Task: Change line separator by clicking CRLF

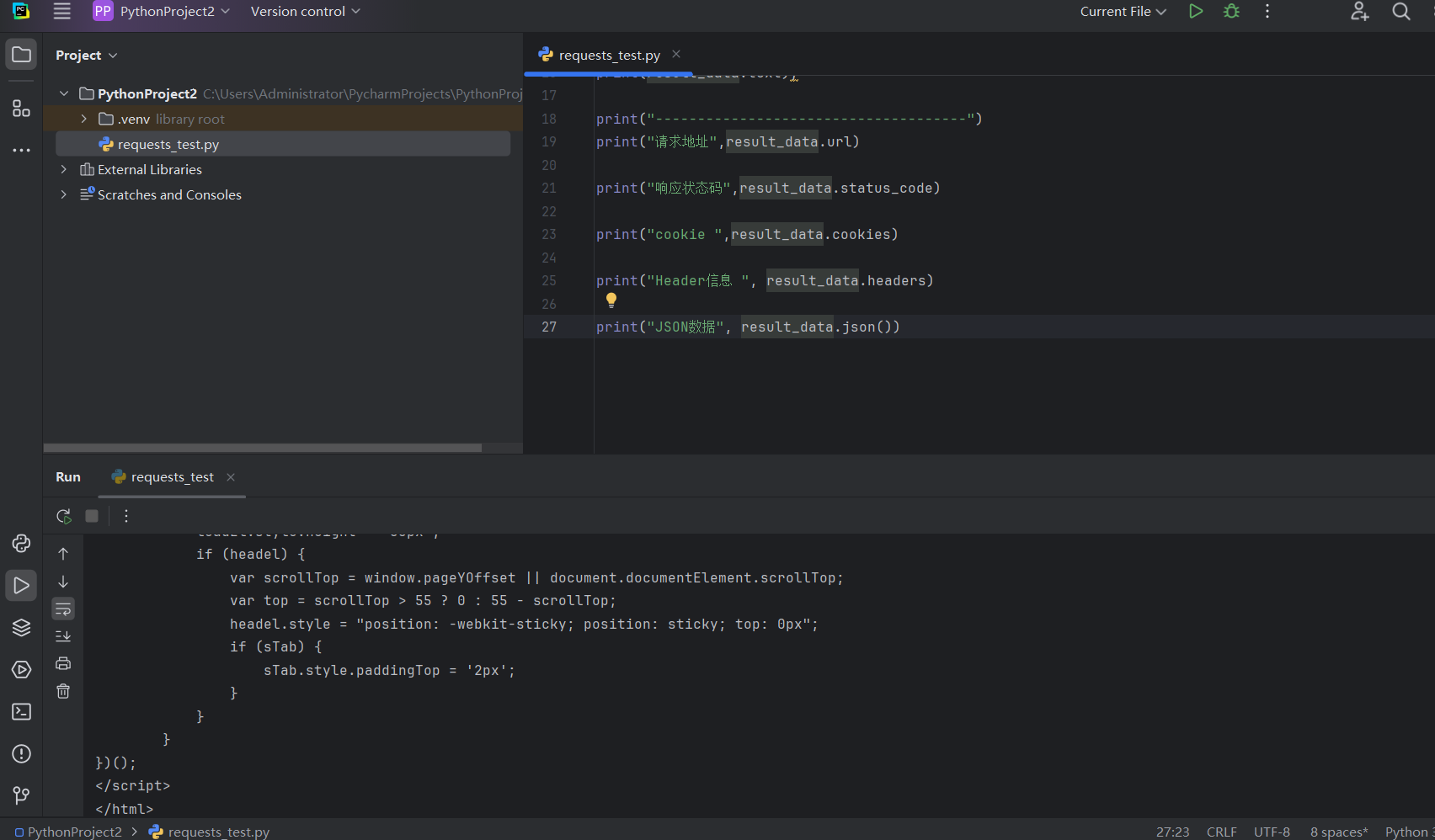Action: pyautogui.click(x=1221, y=832)
